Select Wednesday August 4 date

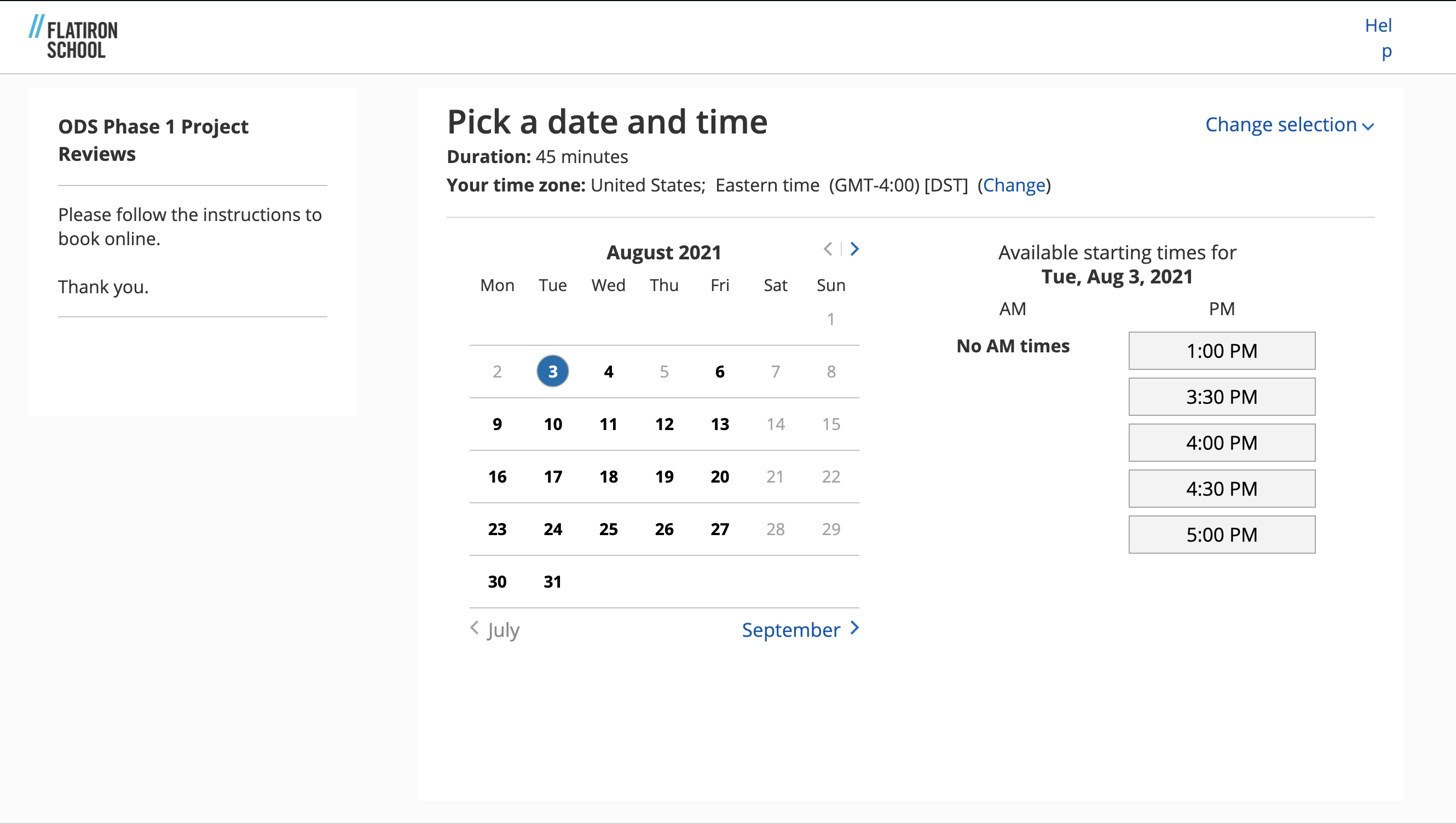[x=607, y=371]
